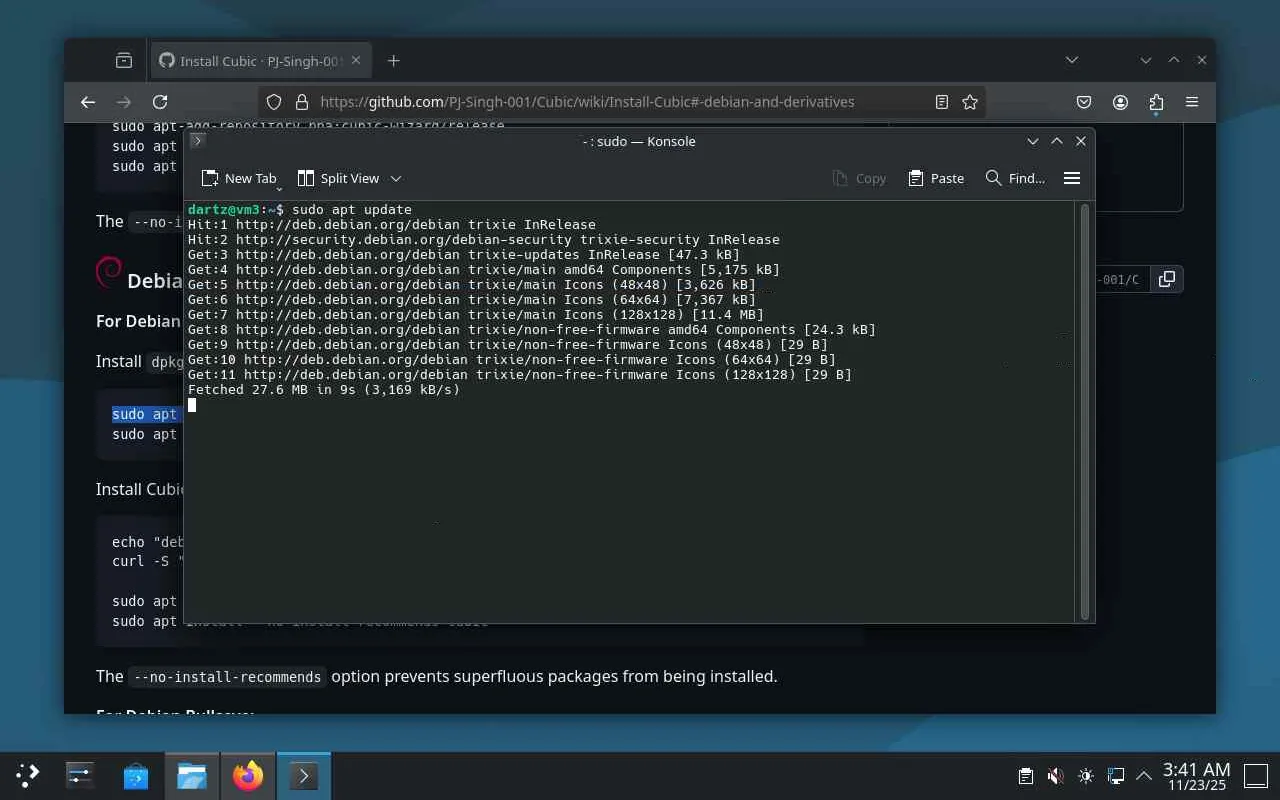Image resolution: width=1280 pixels, height=800 pixels.
Task: Click the 'Hit:1' trixie InRelease line
Action: [392, 225]
